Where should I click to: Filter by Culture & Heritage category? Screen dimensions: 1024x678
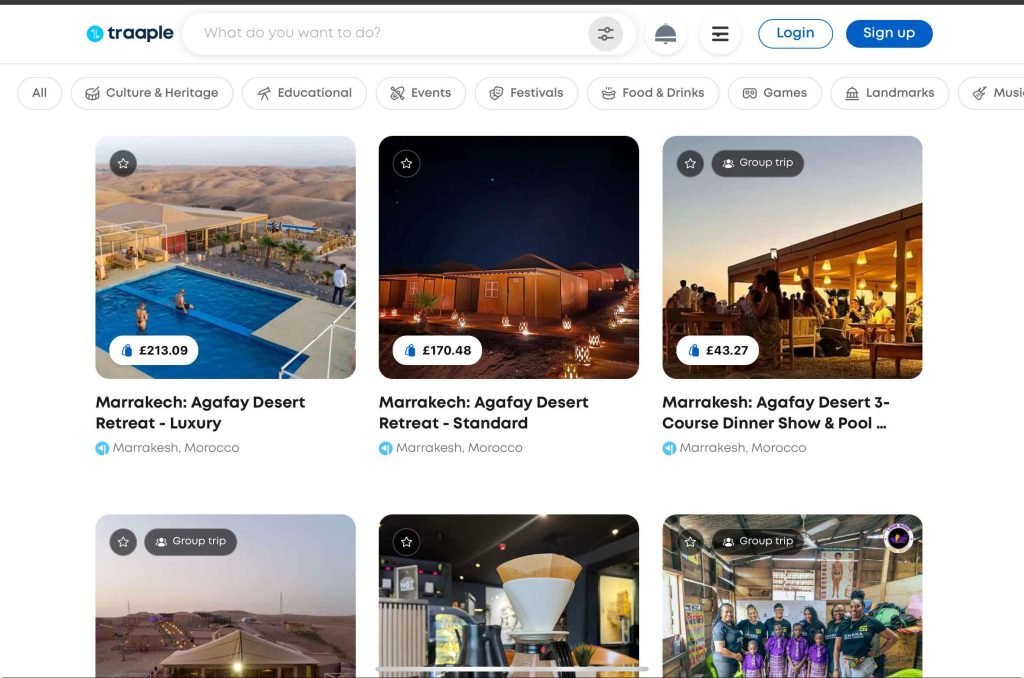tap(152, 93)
